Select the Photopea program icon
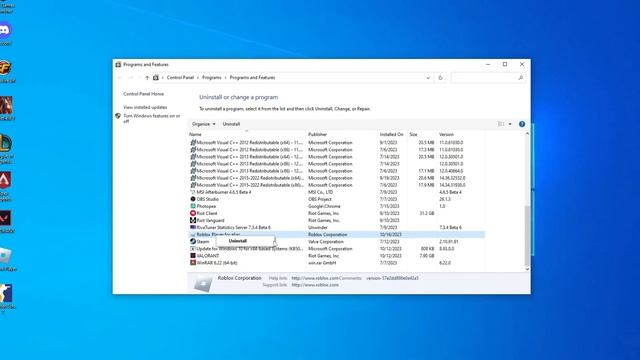The width and height of the screenshot is (640, 360). [193, 206]
